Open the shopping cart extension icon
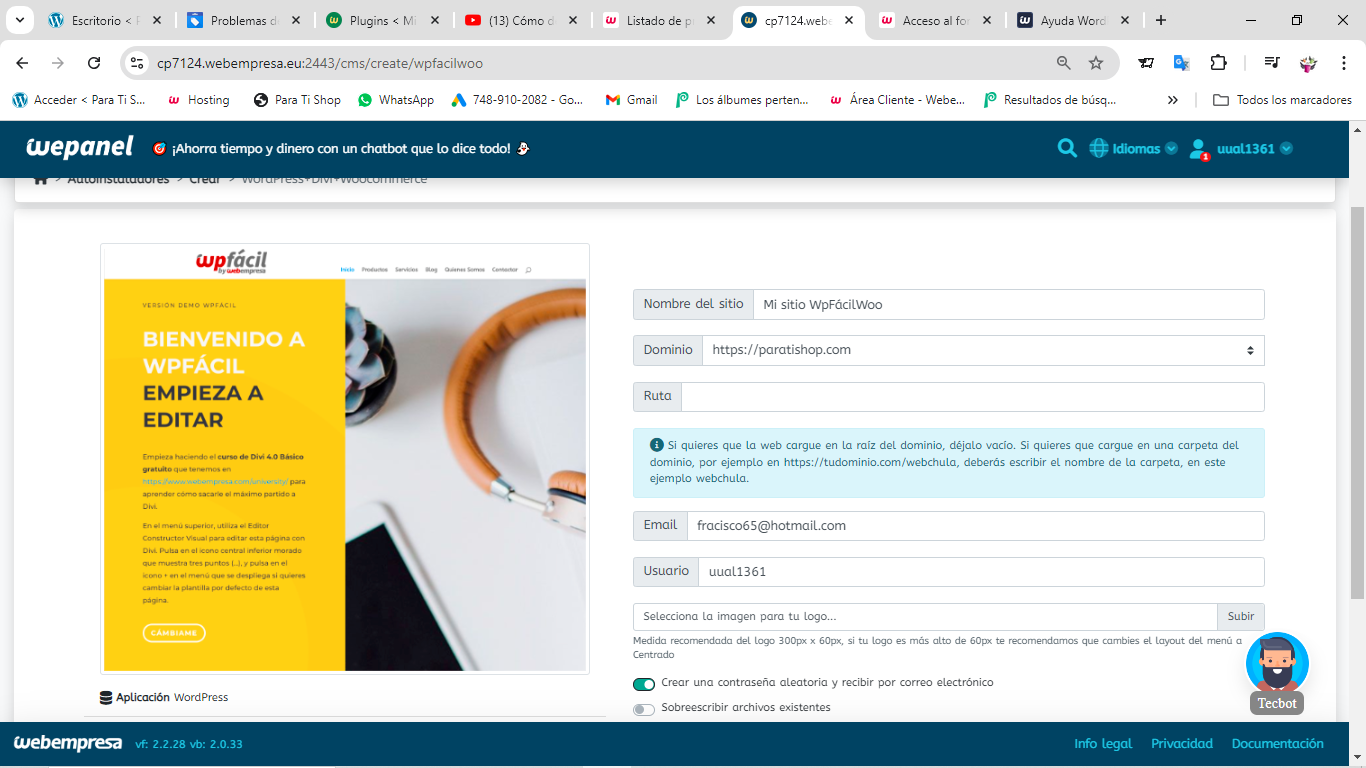 (1146, 63)
